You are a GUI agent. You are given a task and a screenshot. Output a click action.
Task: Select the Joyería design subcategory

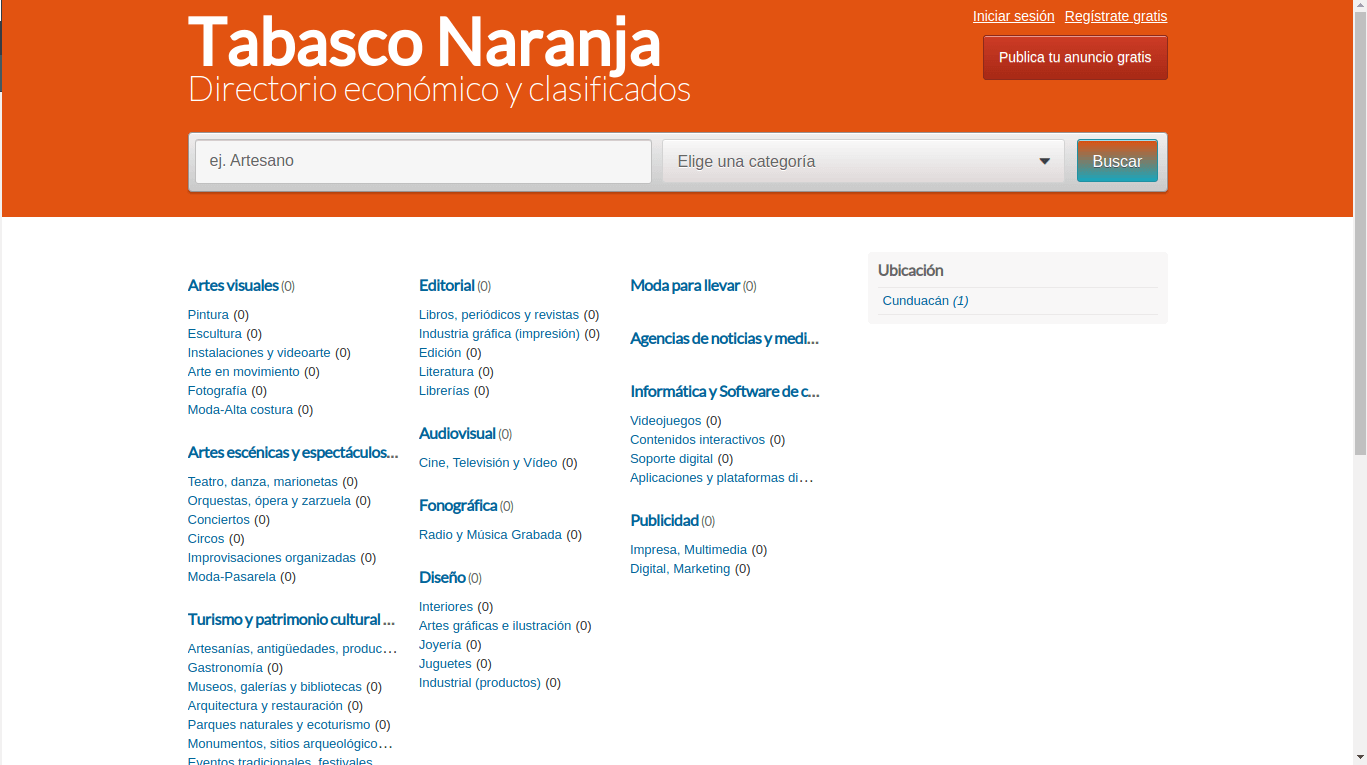[440, 645]
